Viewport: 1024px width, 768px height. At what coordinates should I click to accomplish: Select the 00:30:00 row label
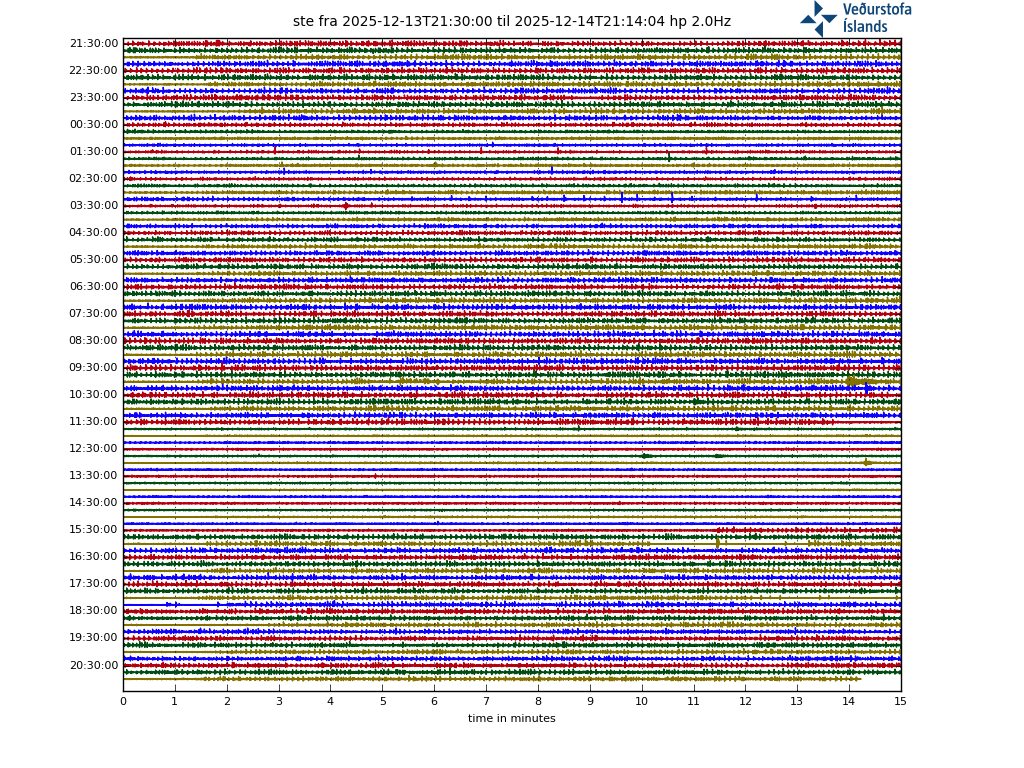tap(94, 125)
